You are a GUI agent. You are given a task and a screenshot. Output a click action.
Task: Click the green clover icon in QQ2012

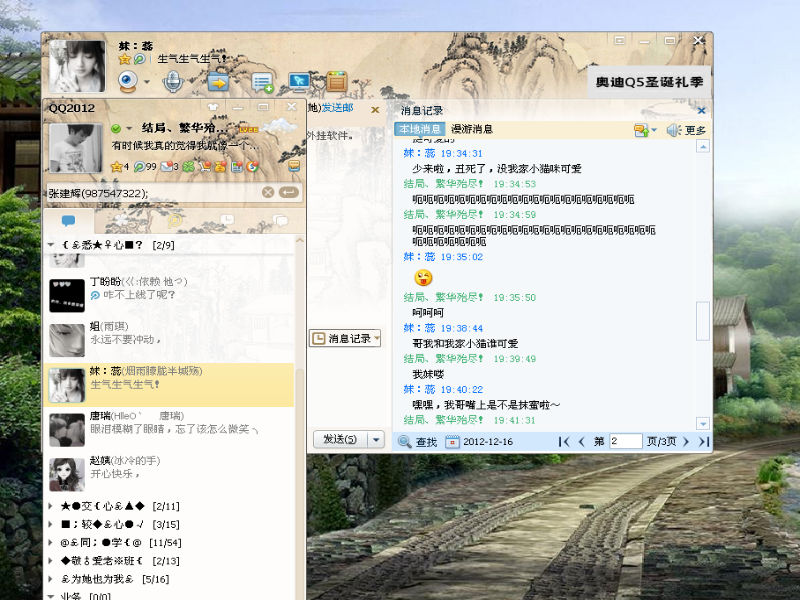pyautogui.click(x=188, y=166)
